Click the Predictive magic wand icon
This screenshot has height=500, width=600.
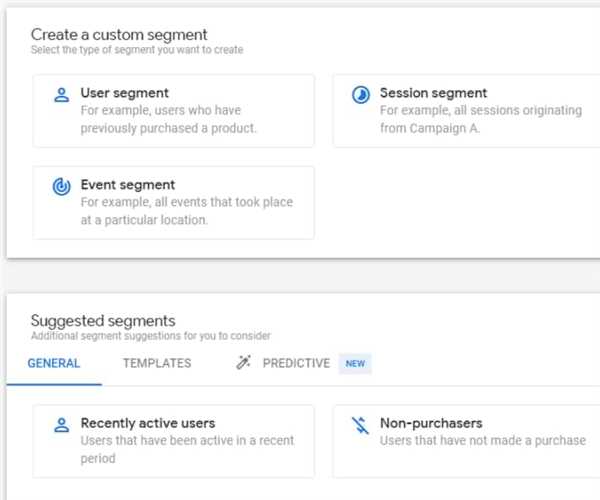[x=243, y=362]
